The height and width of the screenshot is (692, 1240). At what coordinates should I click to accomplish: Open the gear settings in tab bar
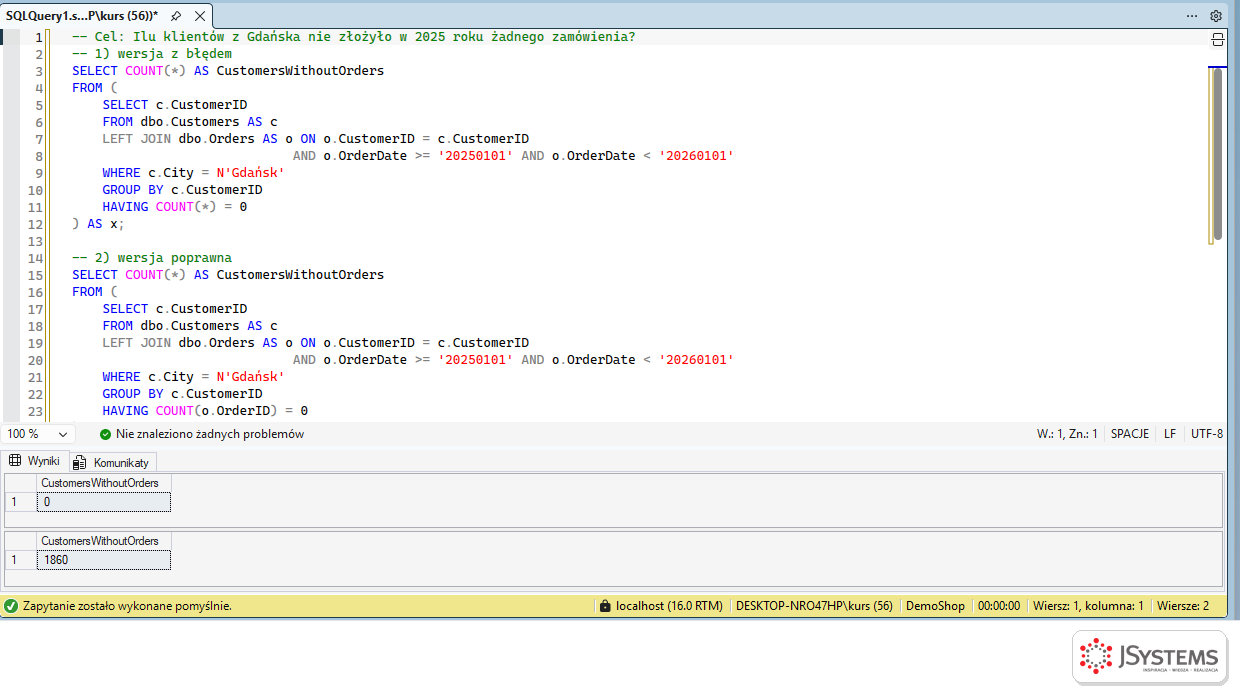(x=1216, y=16)
